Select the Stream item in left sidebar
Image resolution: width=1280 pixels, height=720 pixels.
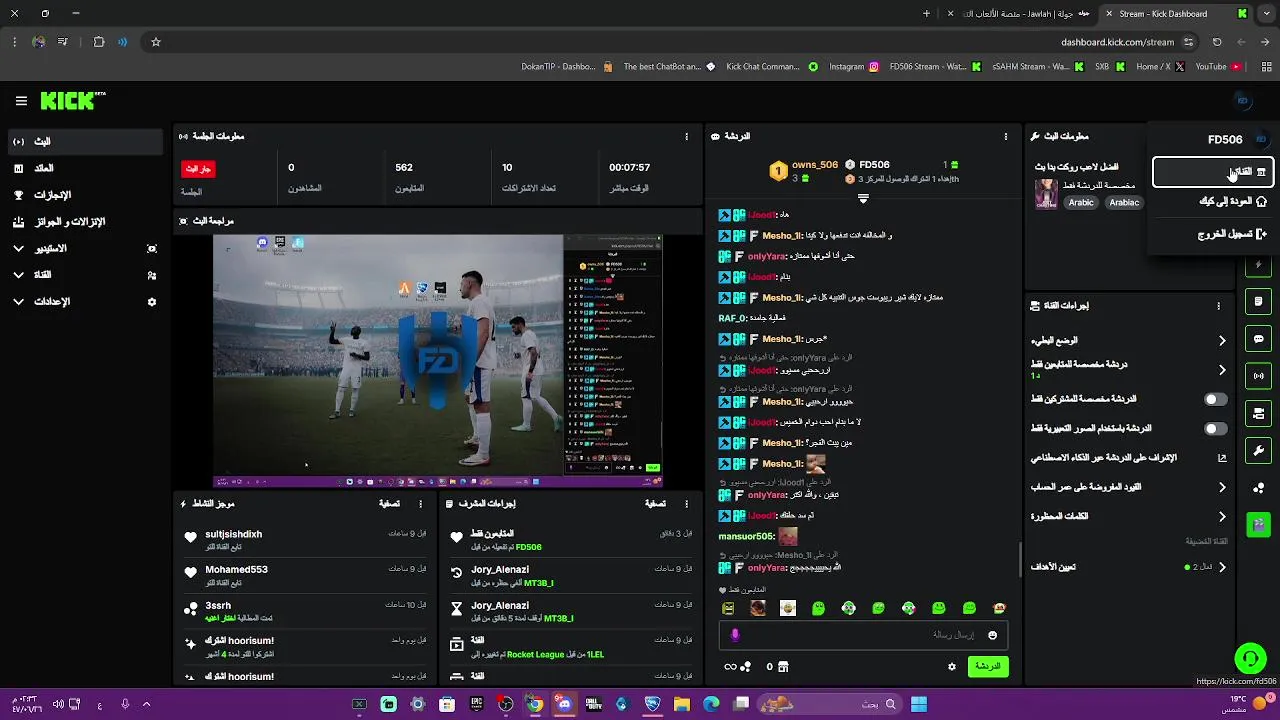coord(84,142)
